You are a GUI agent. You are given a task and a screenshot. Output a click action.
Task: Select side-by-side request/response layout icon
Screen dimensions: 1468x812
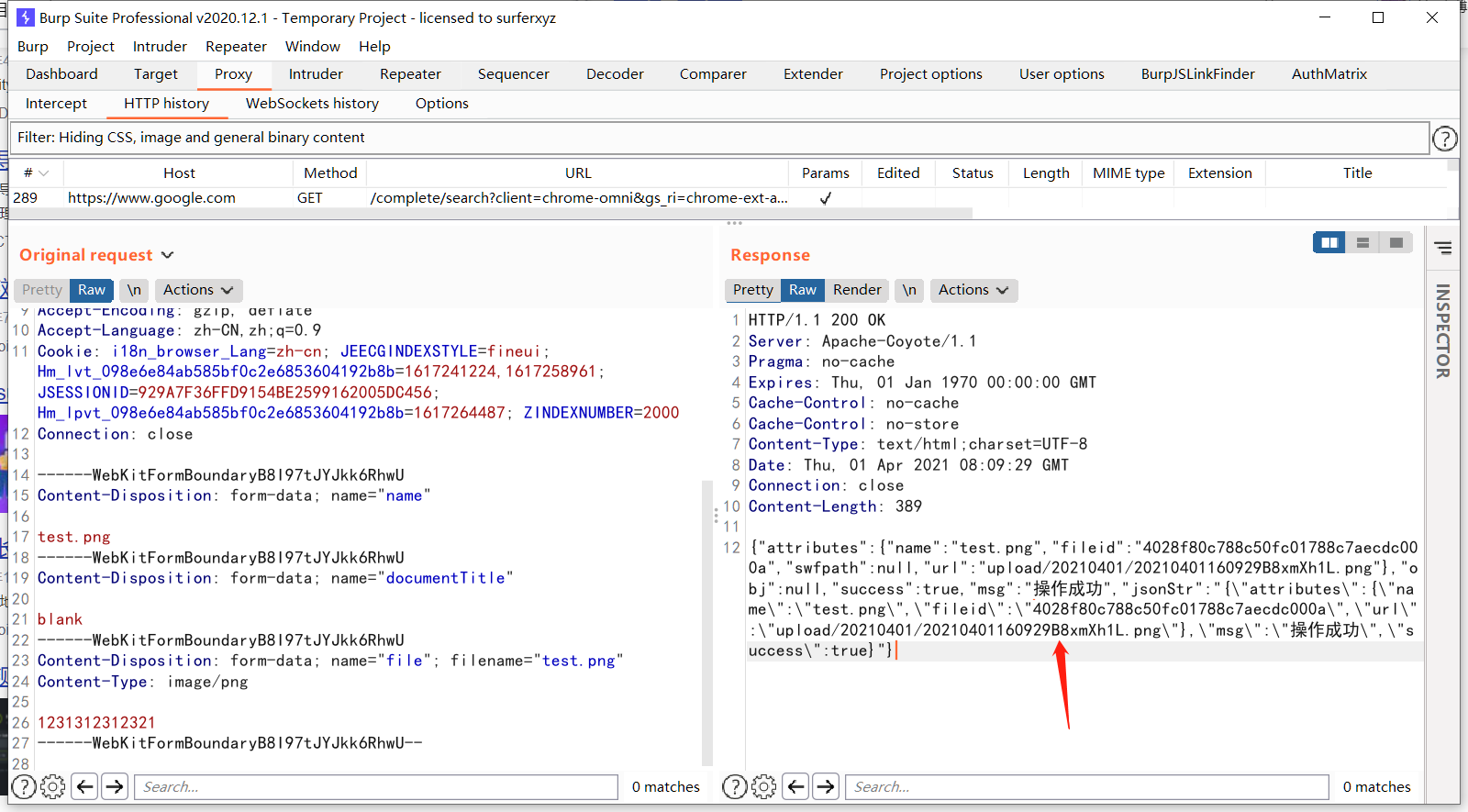tap(1329, 242)
